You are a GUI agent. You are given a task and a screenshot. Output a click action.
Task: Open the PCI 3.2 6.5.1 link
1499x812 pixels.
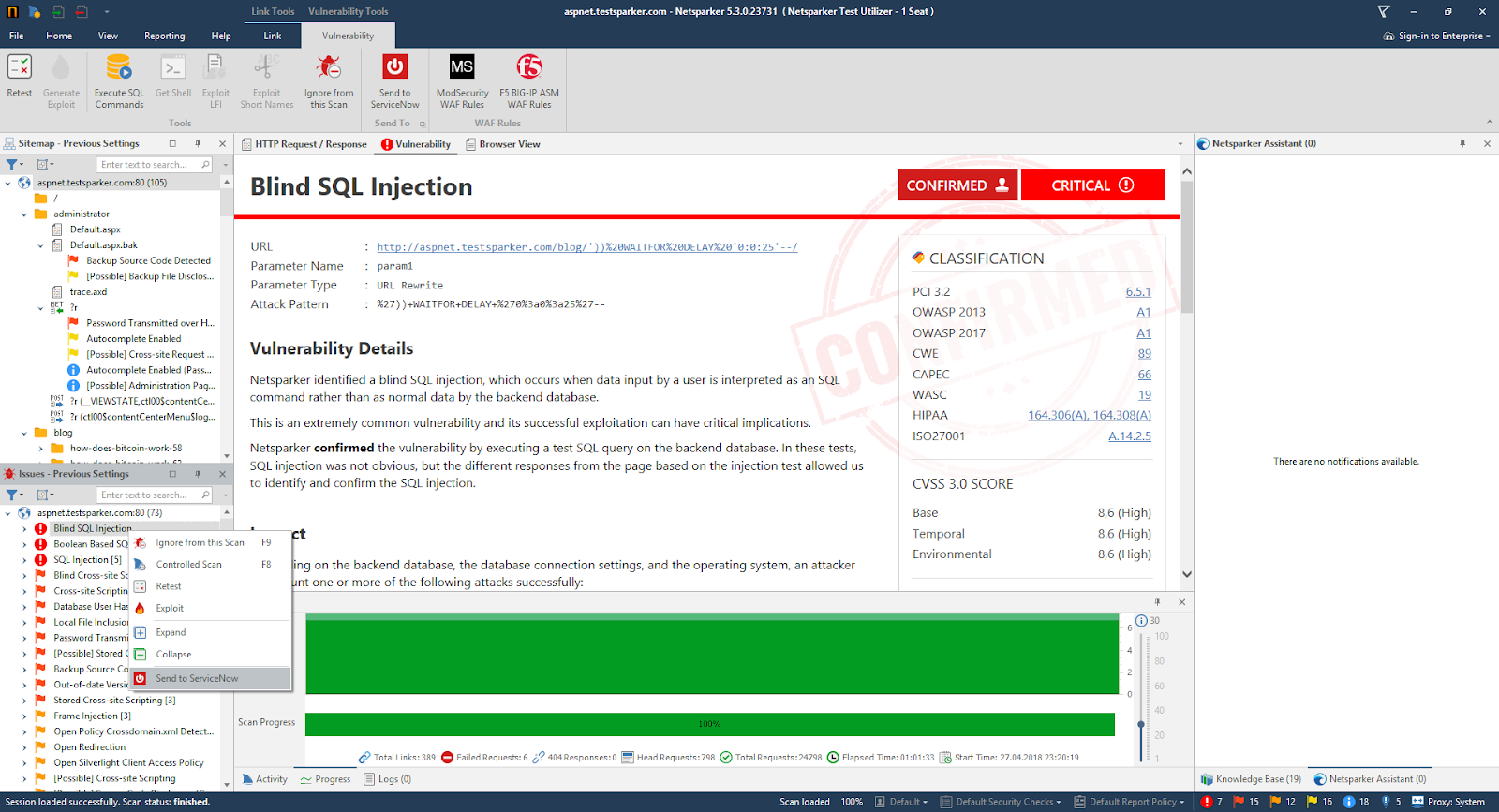click(1138, 292)
